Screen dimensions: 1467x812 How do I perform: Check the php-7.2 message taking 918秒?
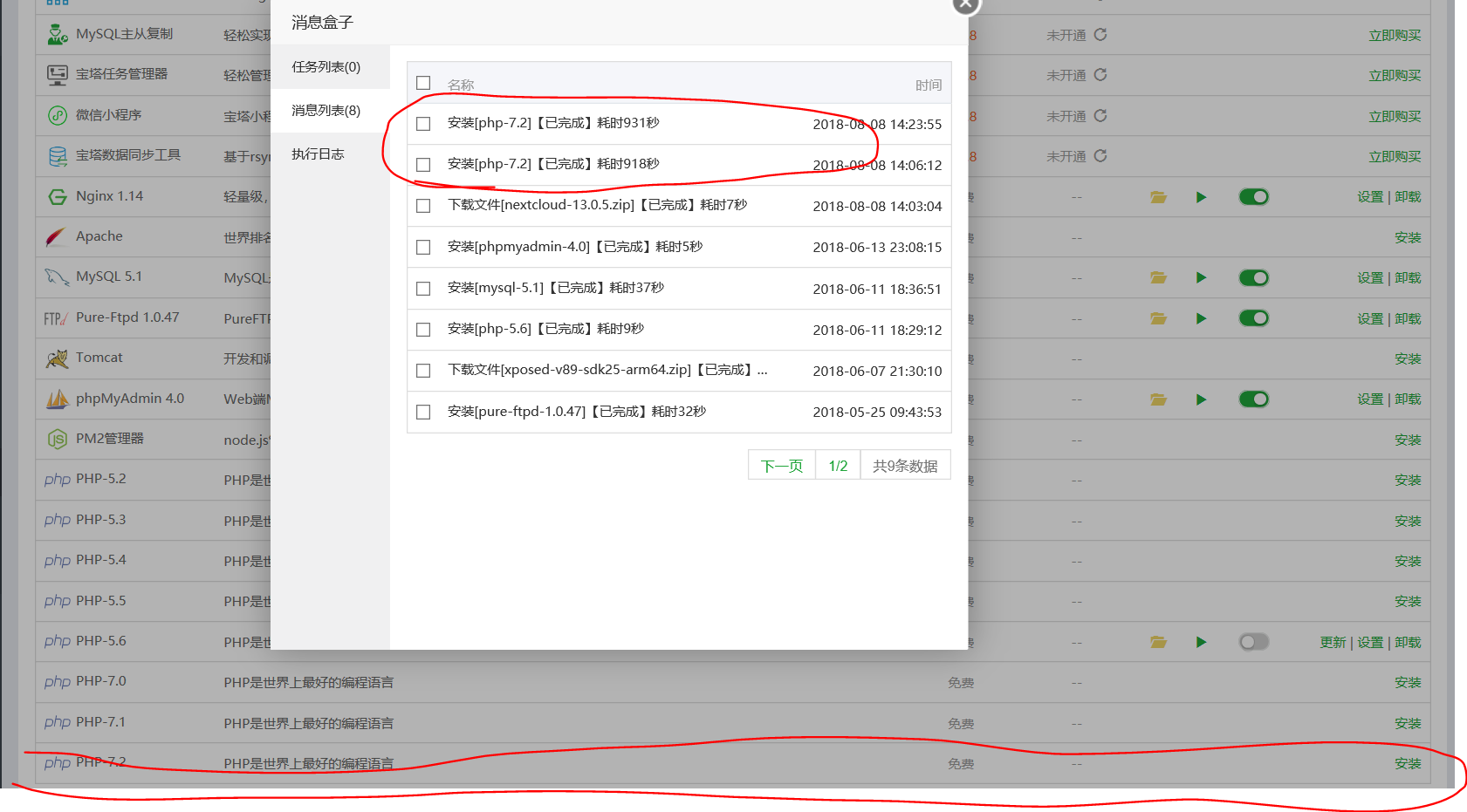click(x=423, y=165)
